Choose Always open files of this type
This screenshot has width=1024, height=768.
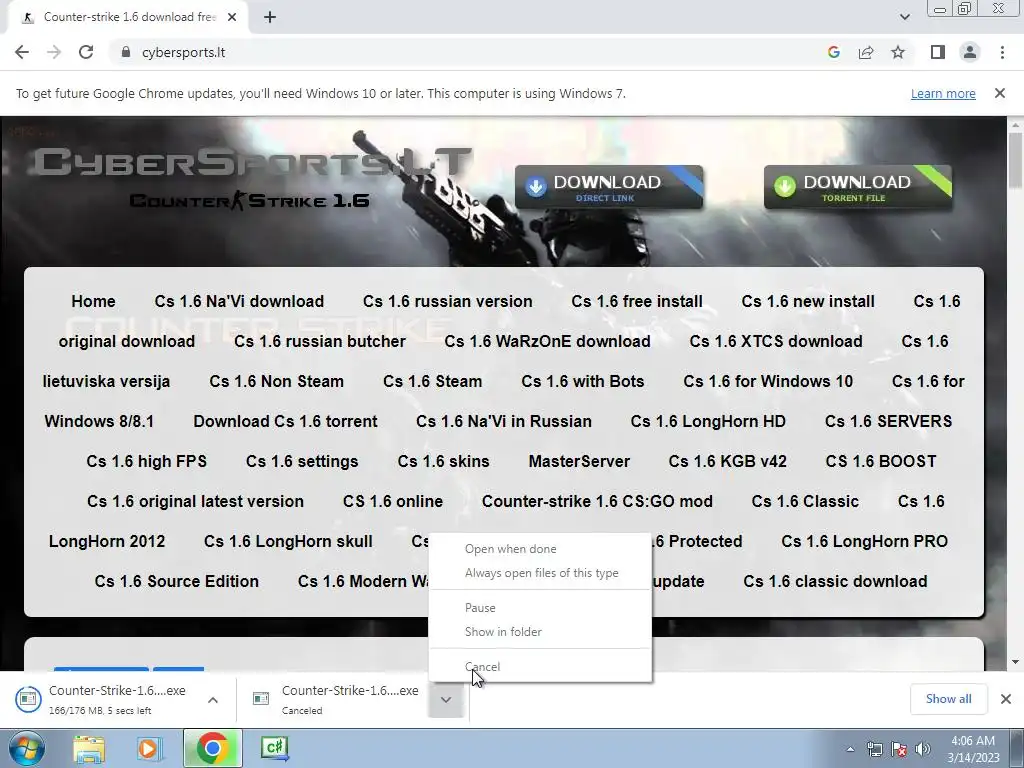(540, 573)
